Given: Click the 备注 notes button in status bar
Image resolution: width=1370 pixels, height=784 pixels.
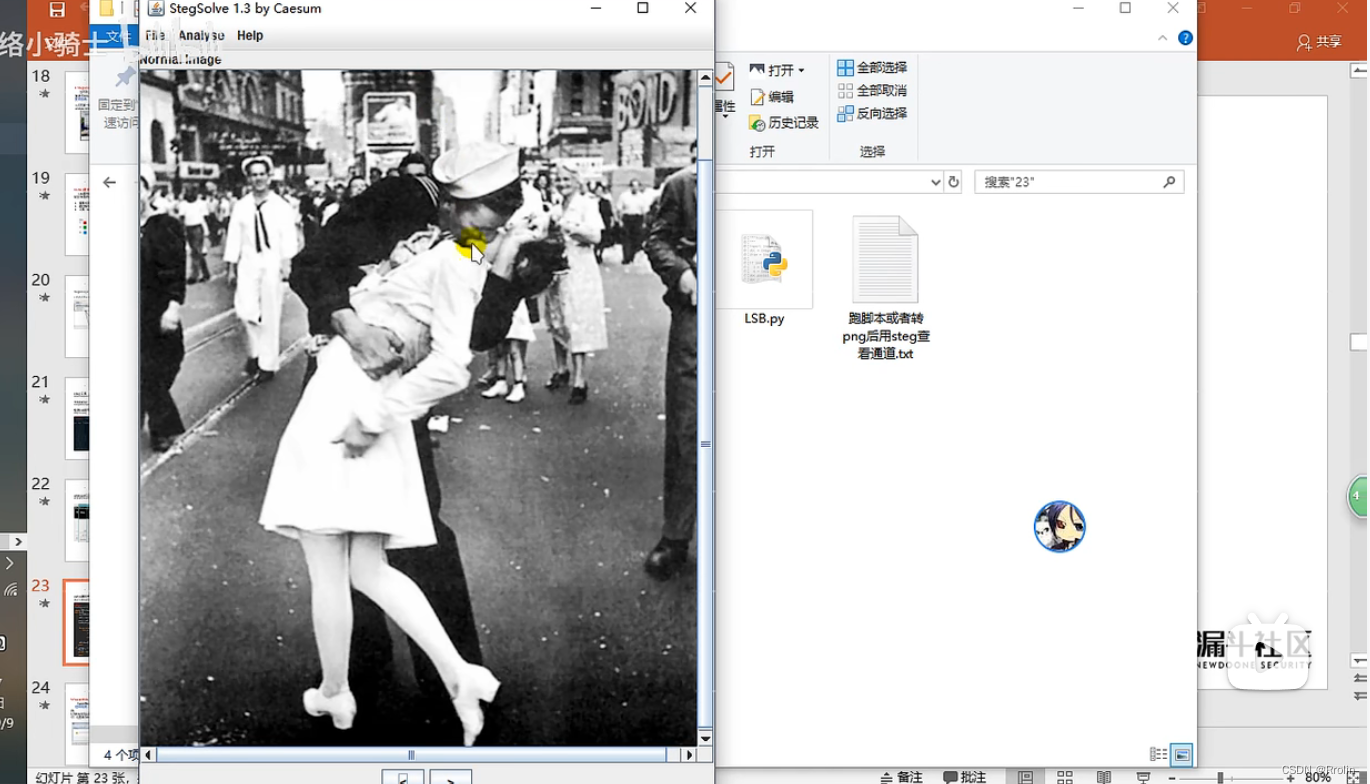Looking at the screenshot, I should coord(901,777).
